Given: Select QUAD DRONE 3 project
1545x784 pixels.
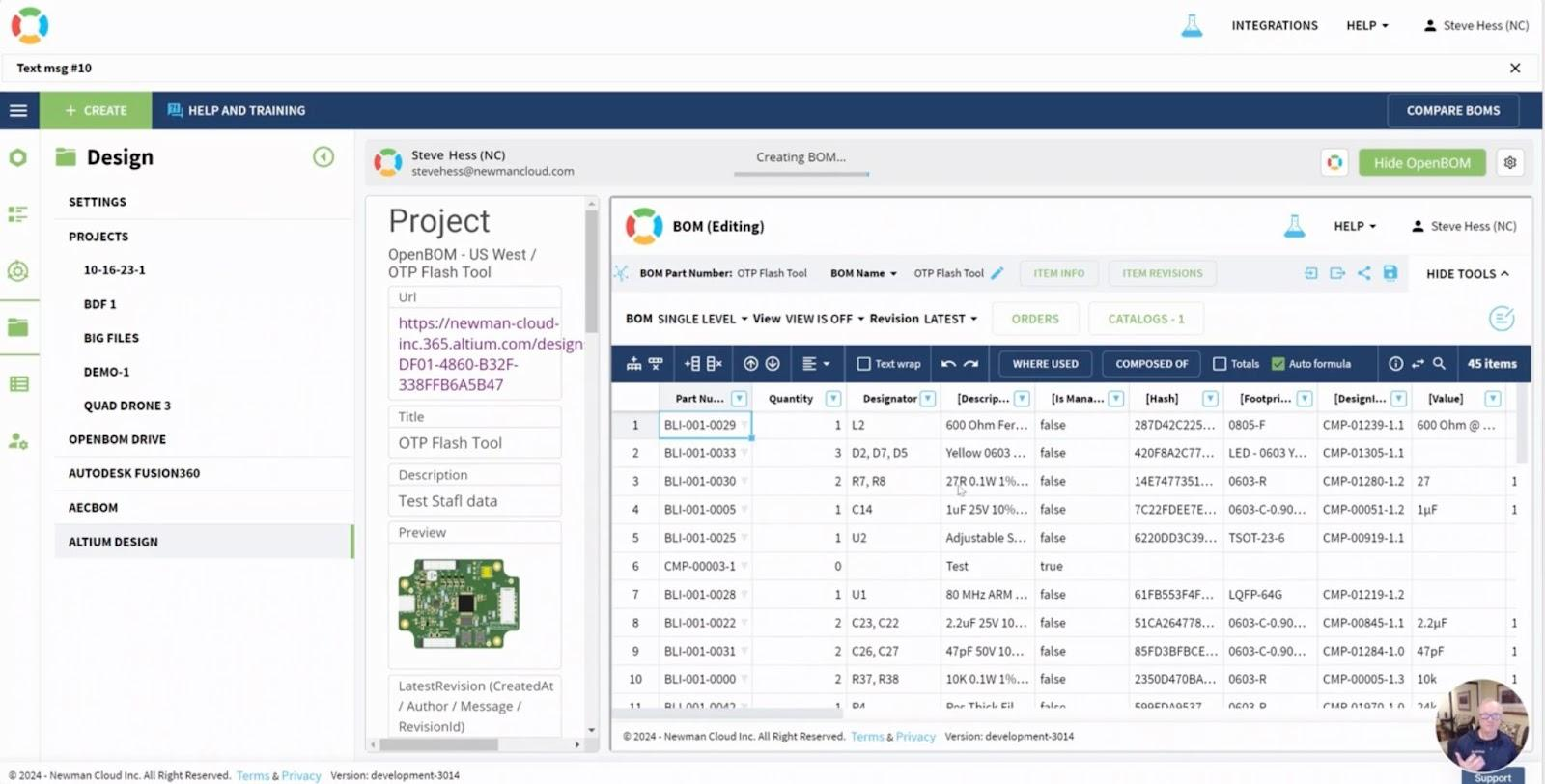Looking at the screenshot, I should (x=126, y=406).
